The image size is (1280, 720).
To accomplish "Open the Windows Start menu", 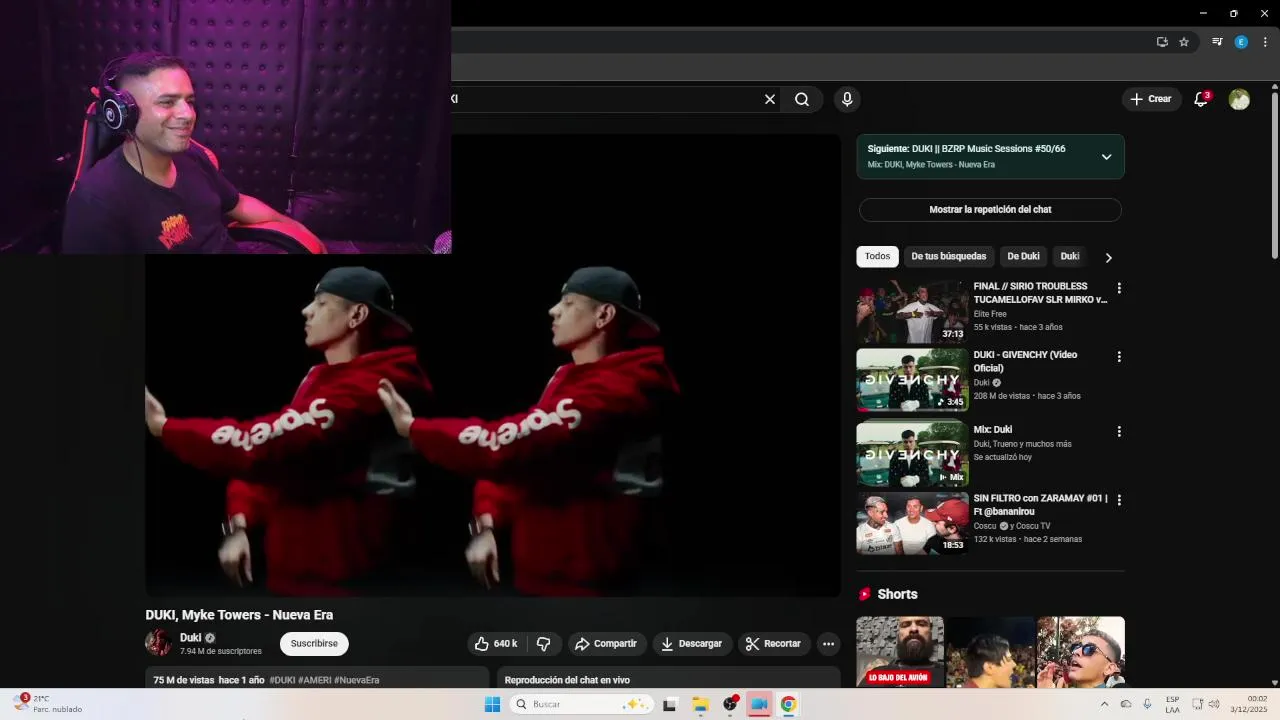I will [492, 704].
